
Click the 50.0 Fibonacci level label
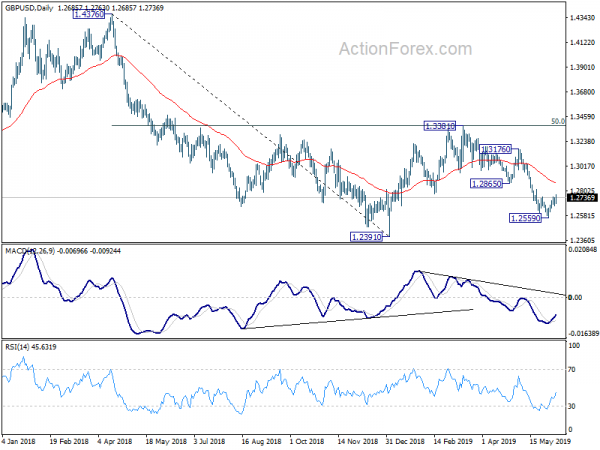point(558,121)
